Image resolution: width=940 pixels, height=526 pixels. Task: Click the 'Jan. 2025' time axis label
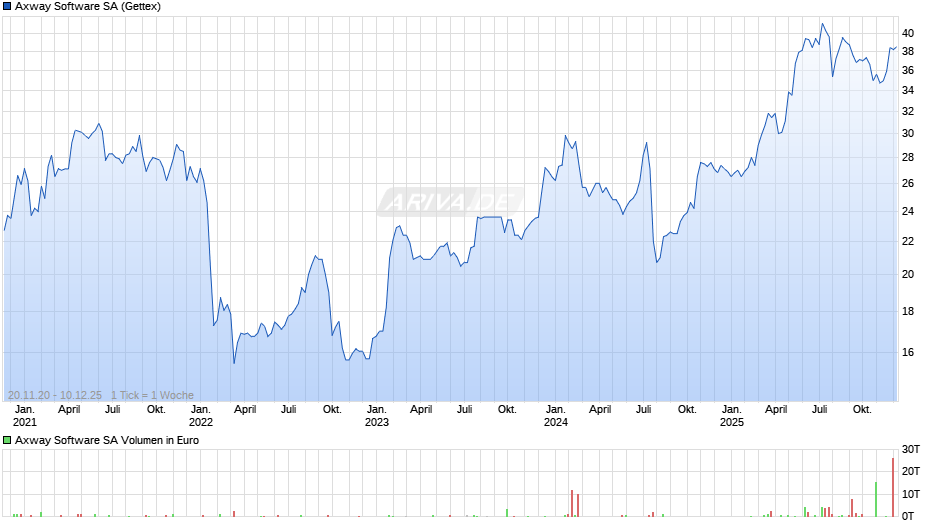pyautogui.click(x=731, y=416)
